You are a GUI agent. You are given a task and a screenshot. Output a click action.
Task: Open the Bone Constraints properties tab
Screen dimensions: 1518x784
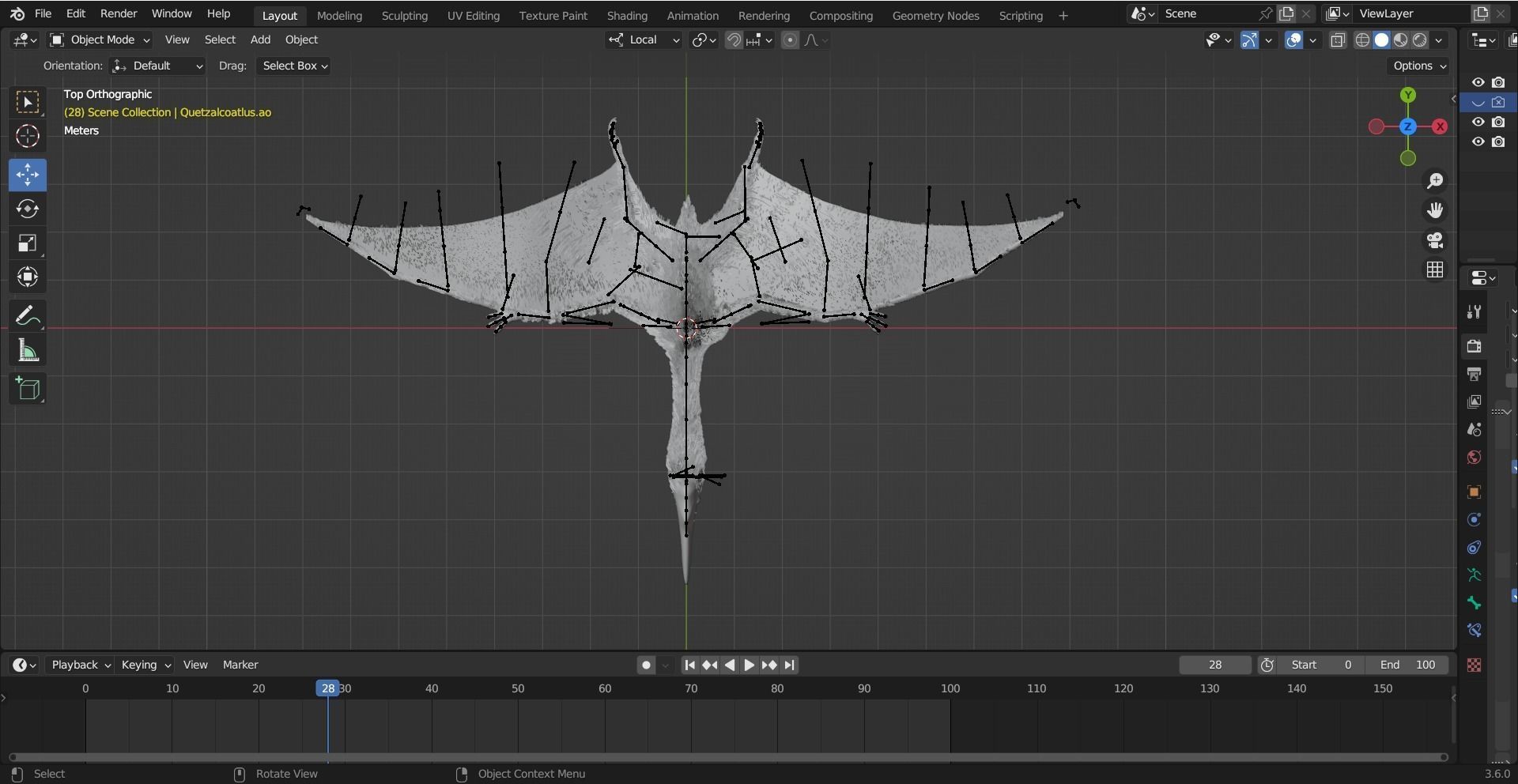coord(1474,630)
